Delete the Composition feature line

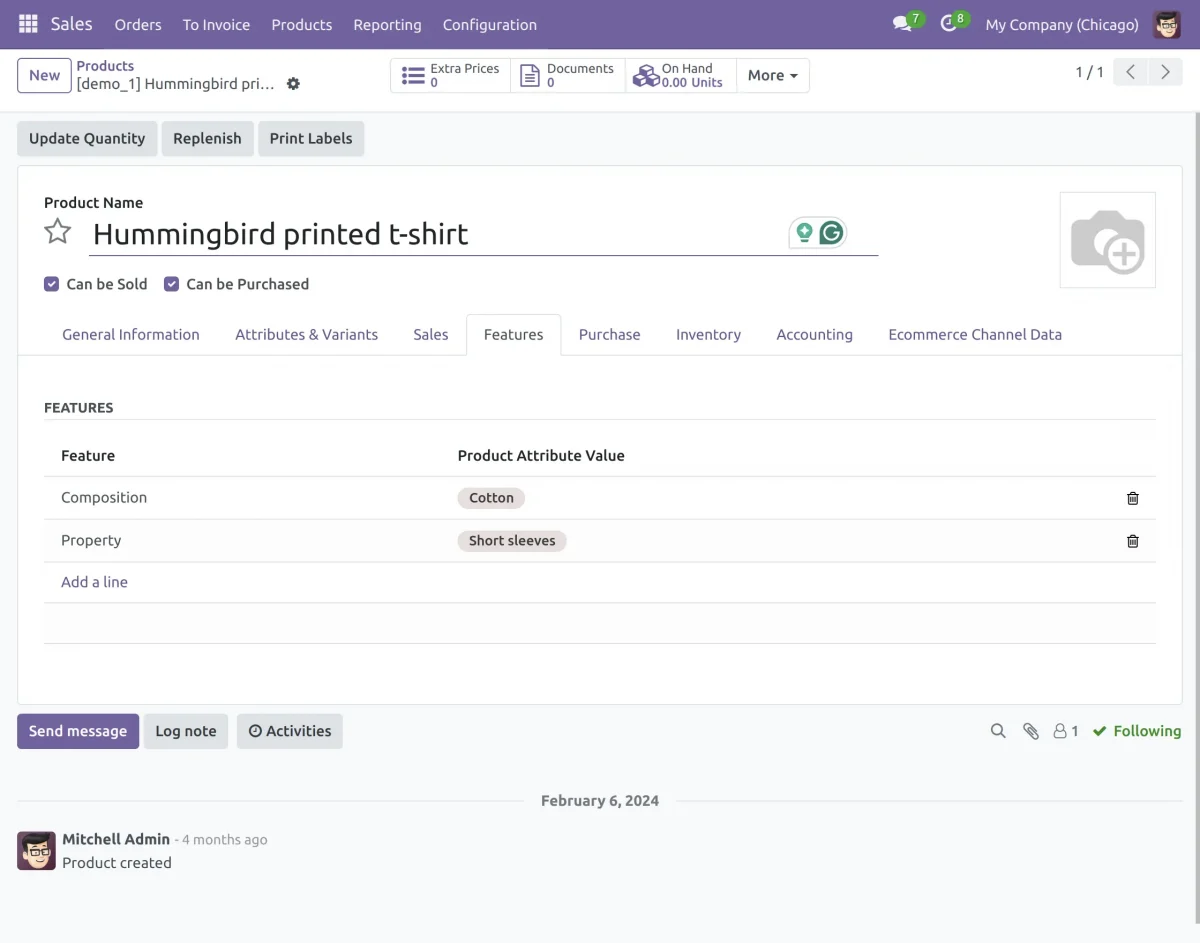(1133, 497)
